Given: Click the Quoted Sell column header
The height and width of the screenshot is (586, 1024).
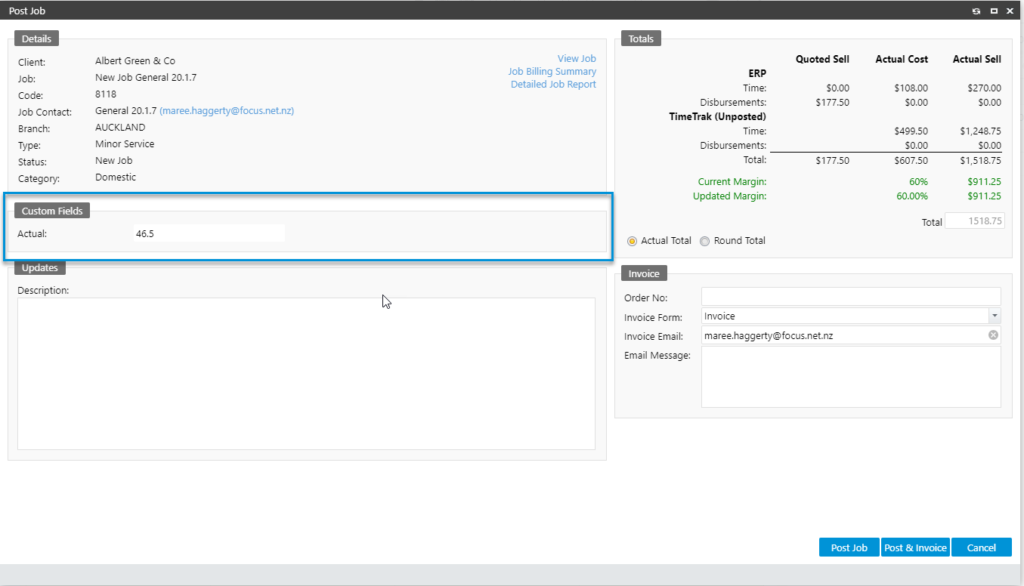Looking at the screenshot, I should point(822,59).
